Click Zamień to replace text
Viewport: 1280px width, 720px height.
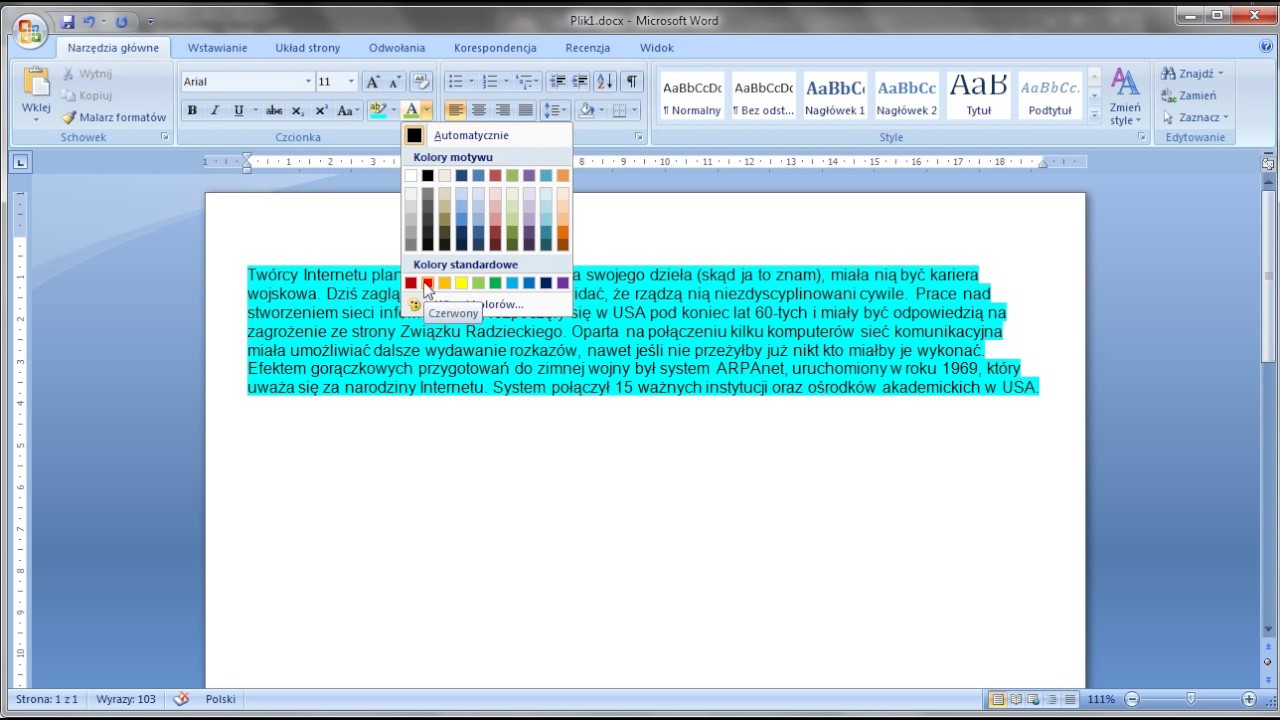tap(1189, 95)
